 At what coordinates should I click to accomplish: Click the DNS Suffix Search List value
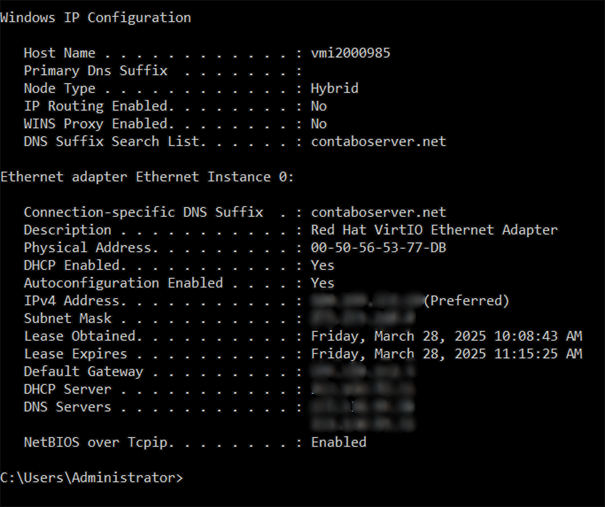click(378, 141)
